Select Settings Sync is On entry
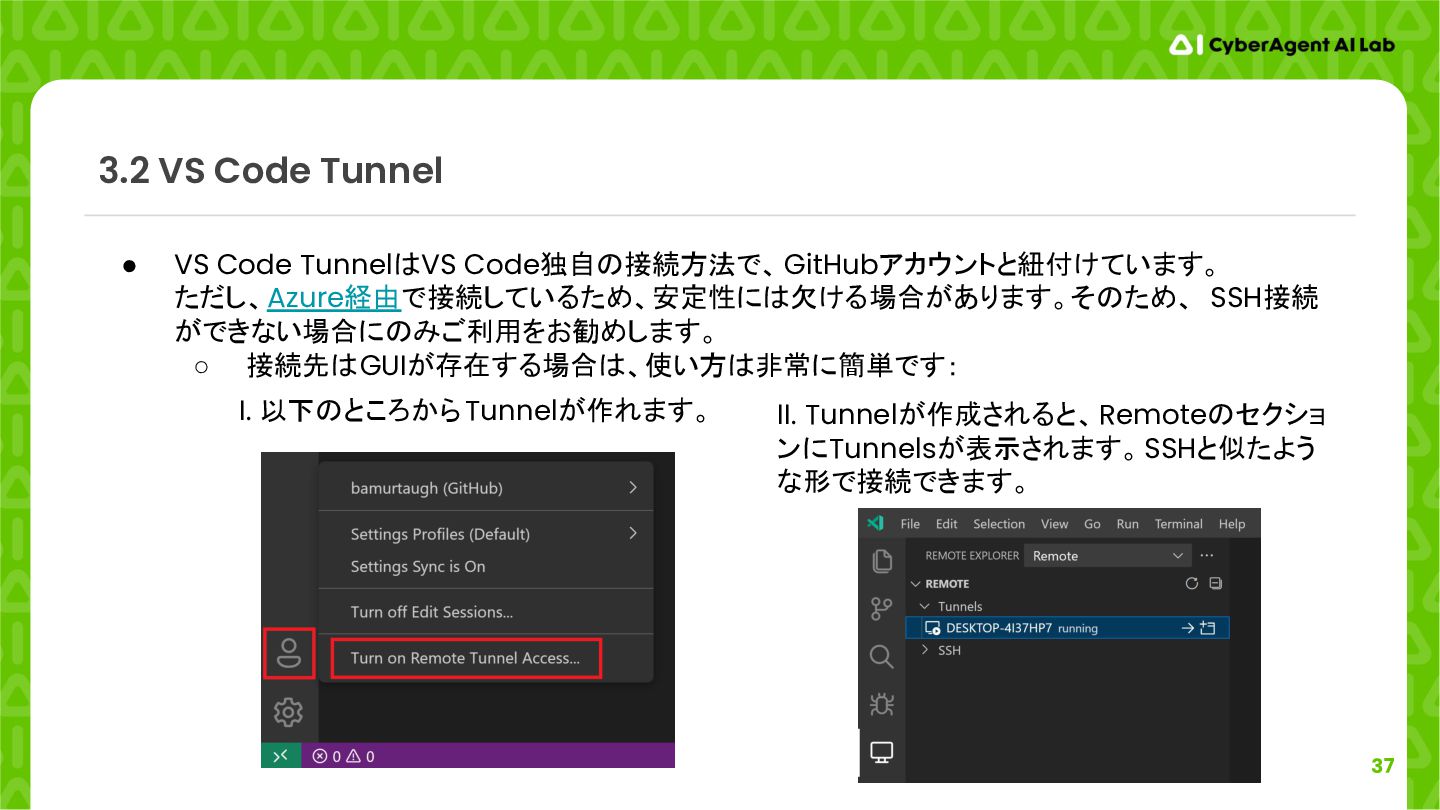 click(418, 566)
